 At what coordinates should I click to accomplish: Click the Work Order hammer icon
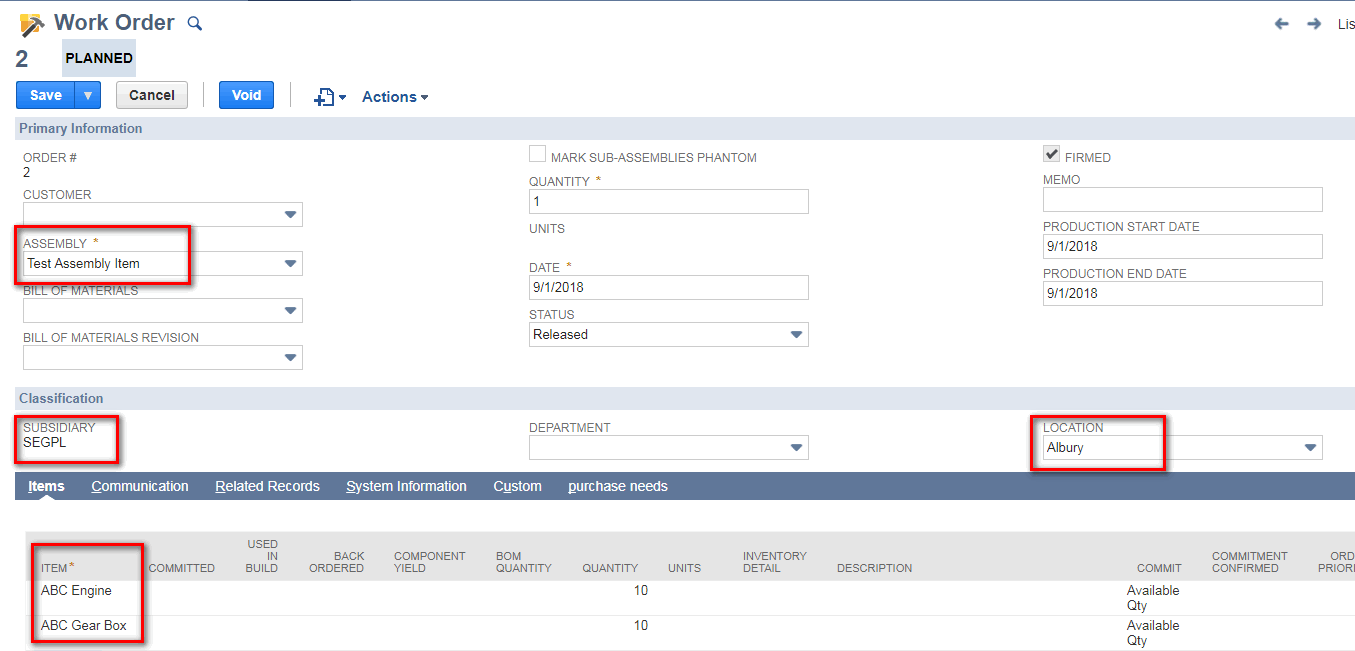29,23
